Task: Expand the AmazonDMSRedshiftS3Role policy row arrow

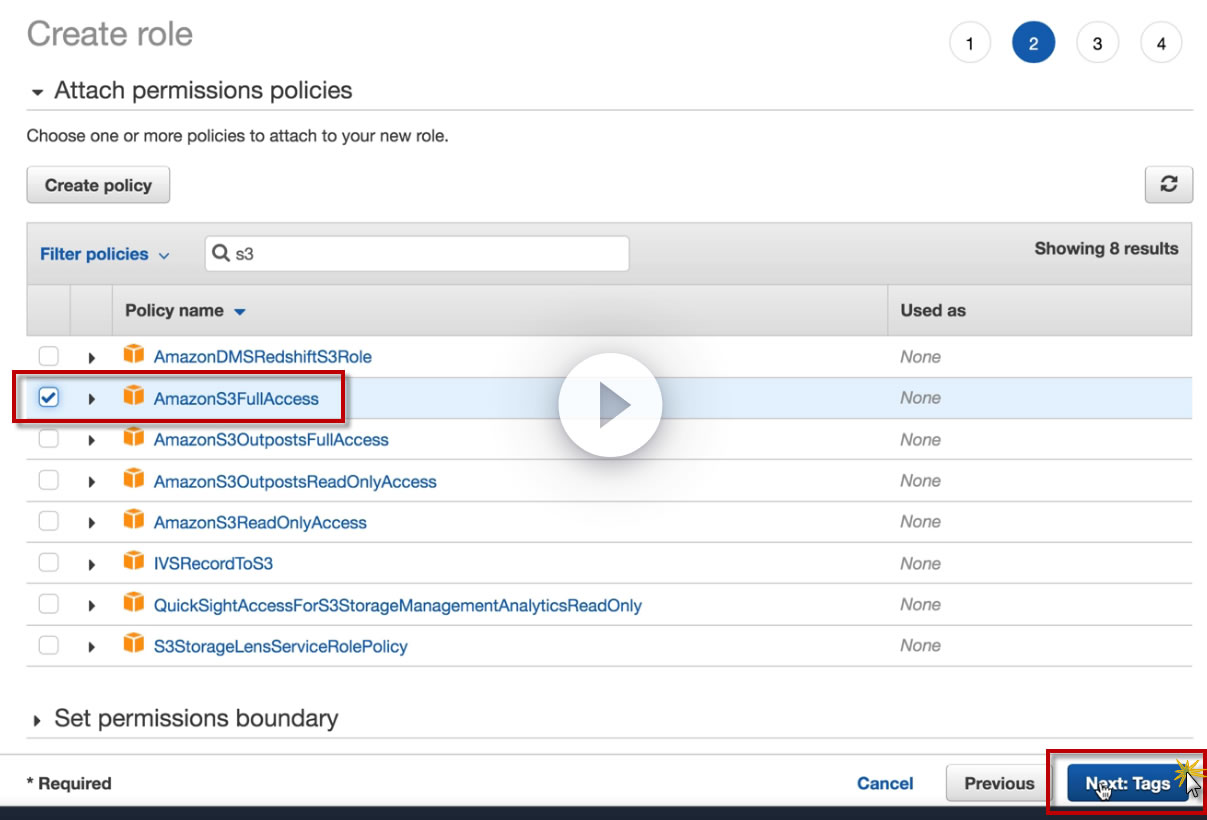Action: [x=91, y=357]
